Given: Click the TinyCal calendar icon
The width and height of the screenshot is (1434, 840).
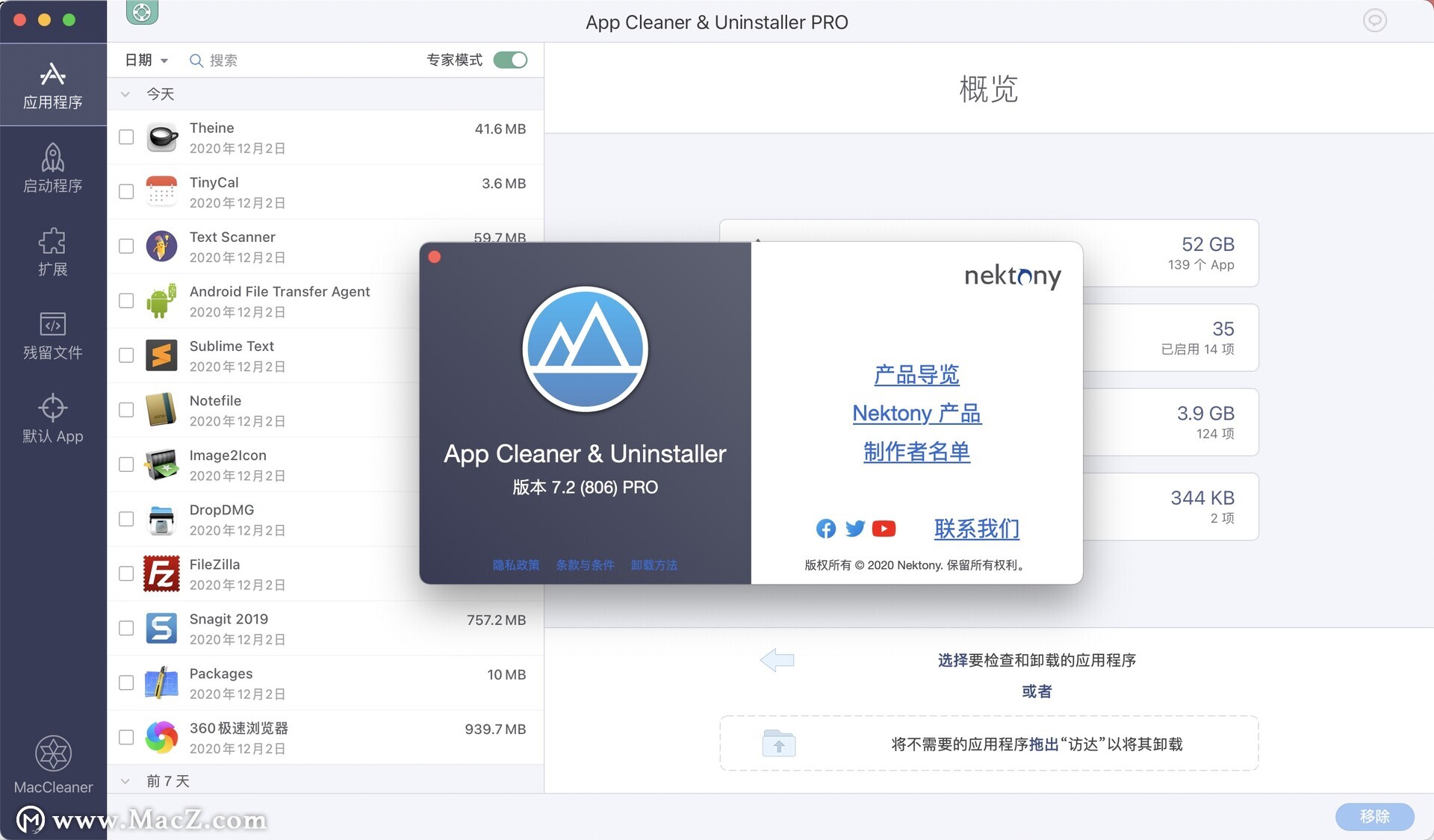Looking at the screenshot, I should point(161,192).
